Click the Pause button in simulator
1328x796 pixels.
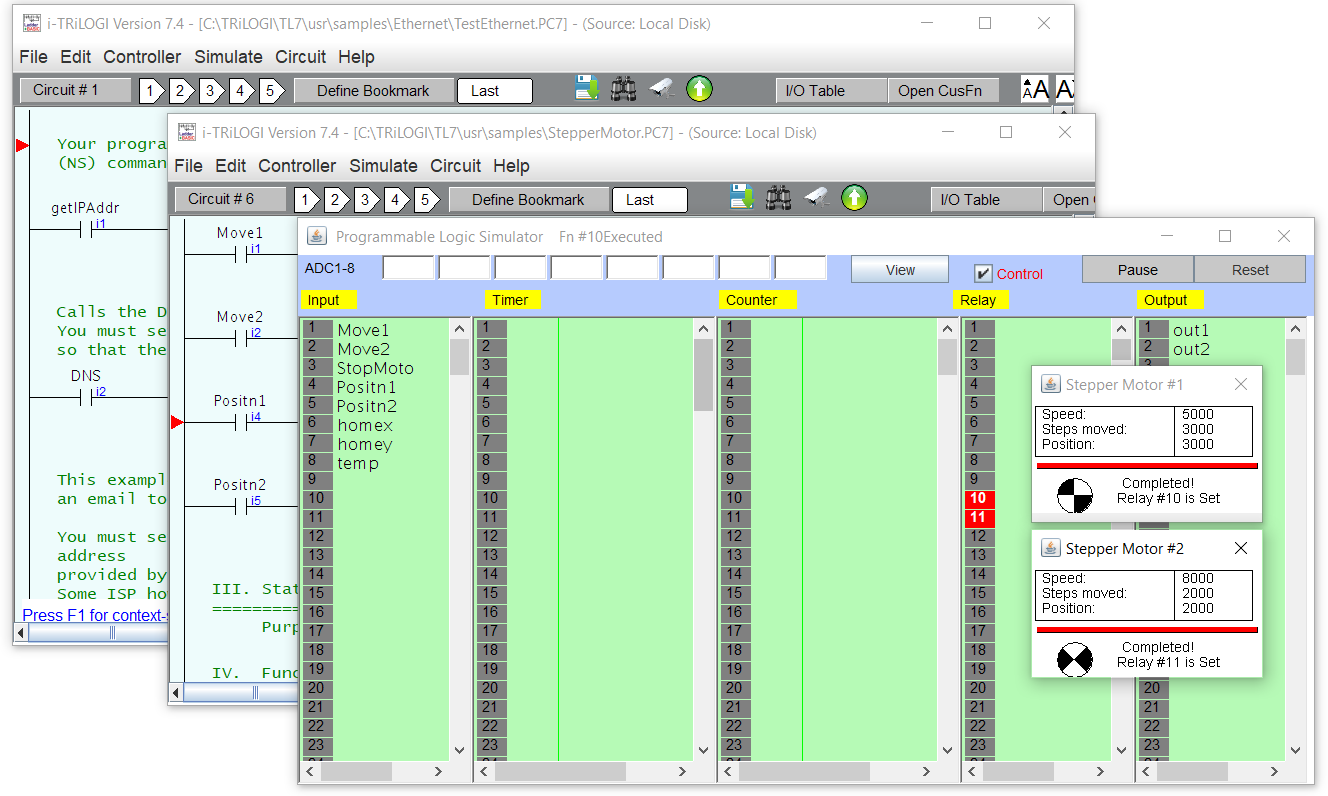(x=1138, y=270)
